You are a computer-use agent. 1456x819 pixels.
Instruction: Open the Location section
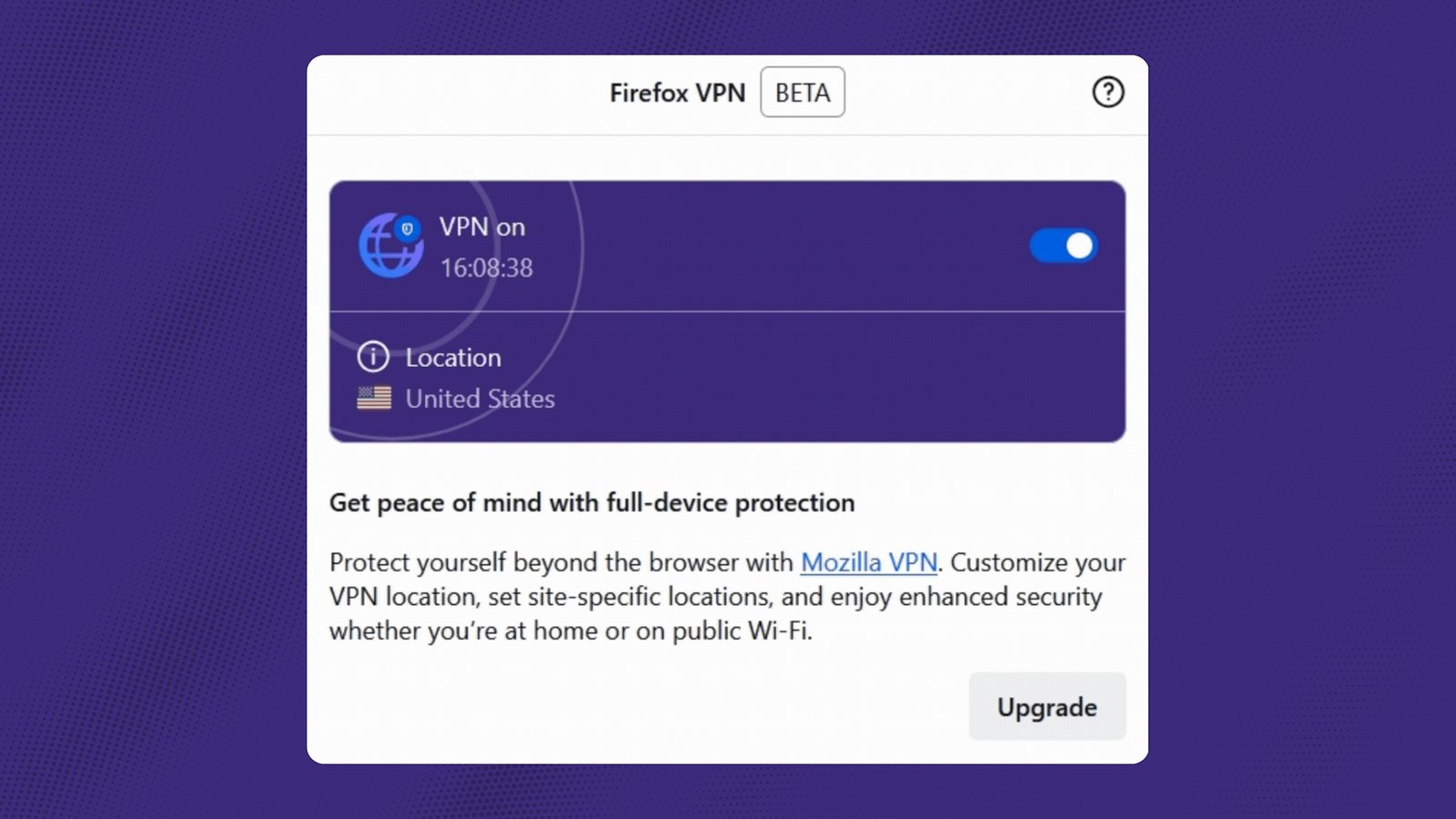(x=452, y=357)
